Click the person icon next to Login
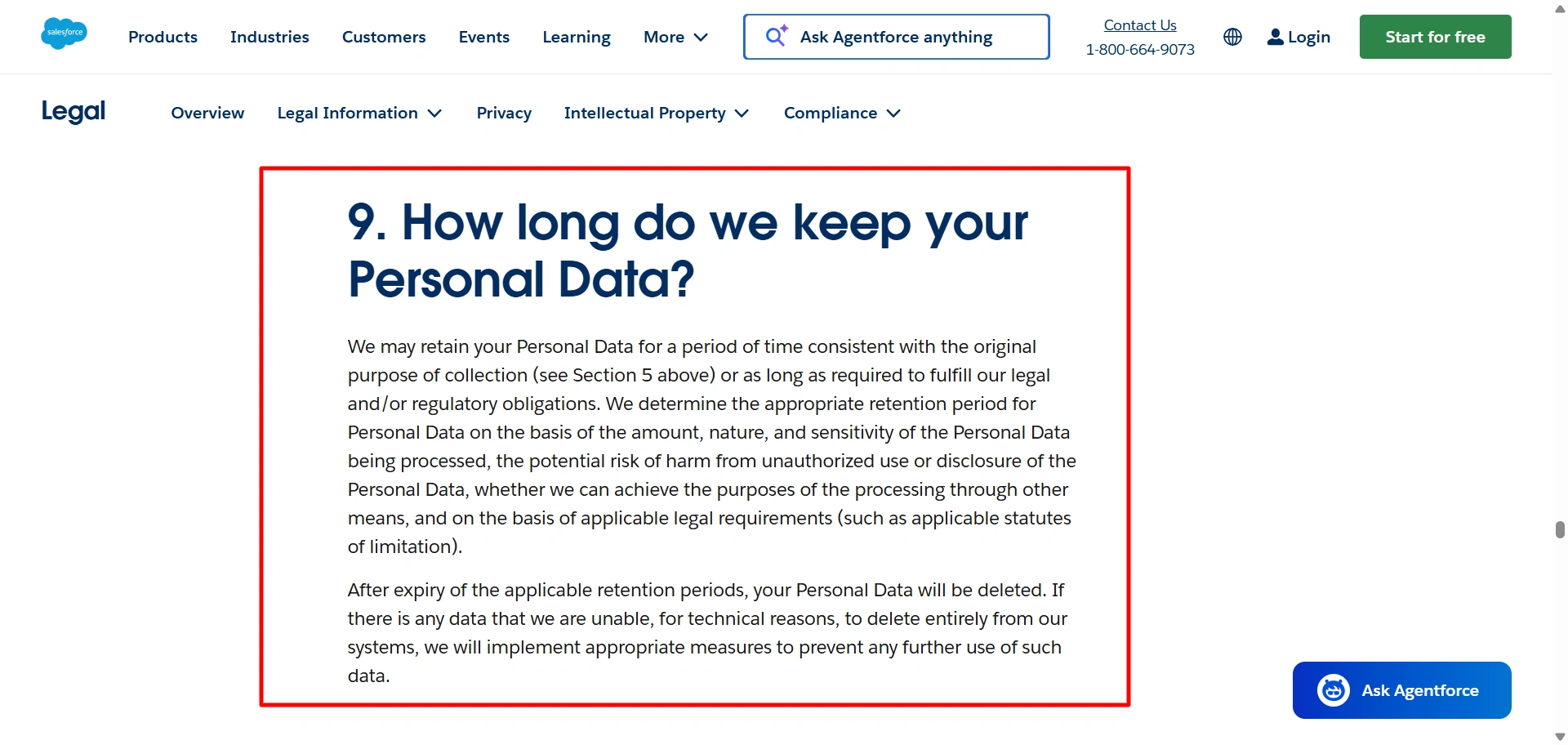1568x745 pixels. pos(1275,37)
